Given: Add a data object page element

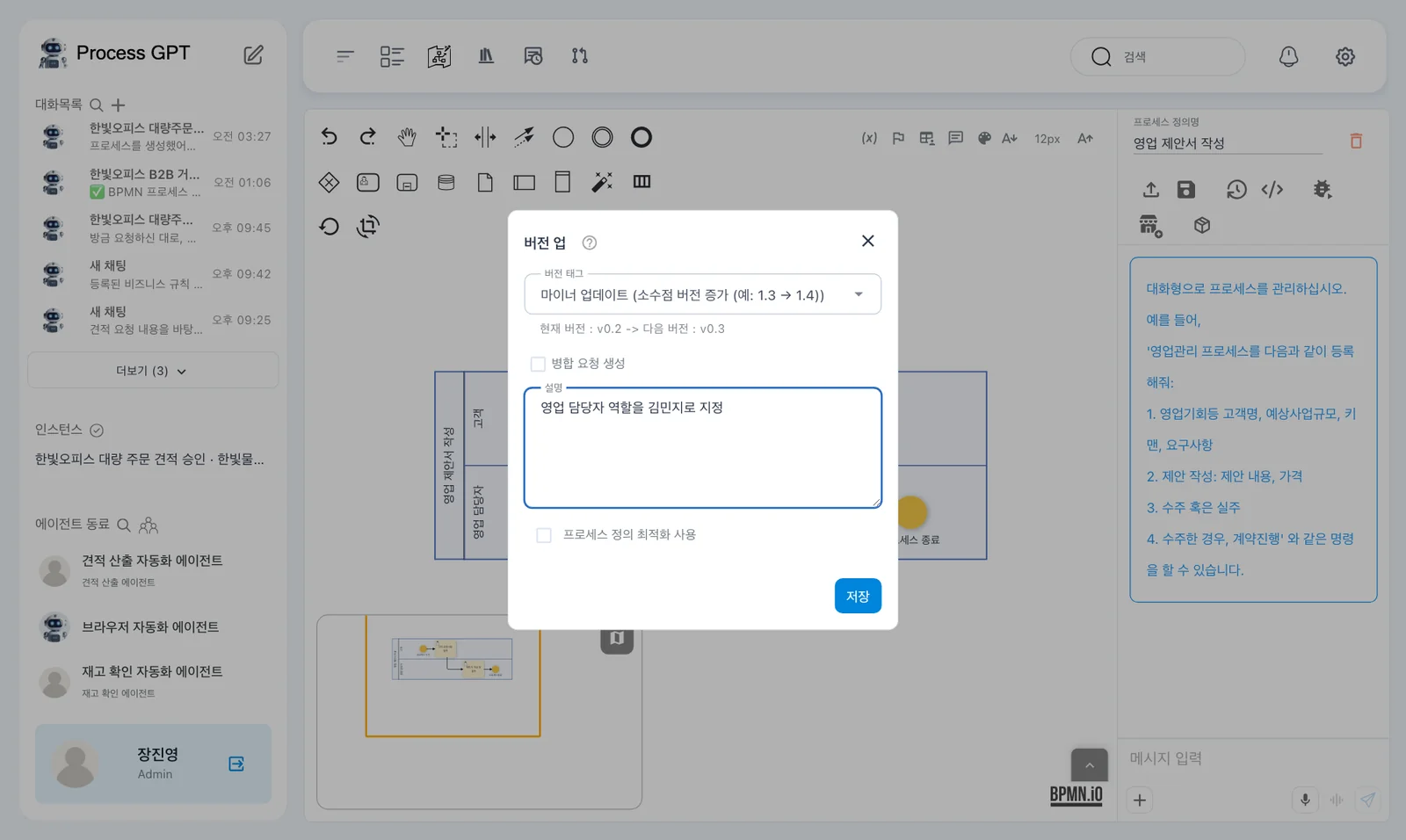Looking at the screenshot, I should 485,182.
